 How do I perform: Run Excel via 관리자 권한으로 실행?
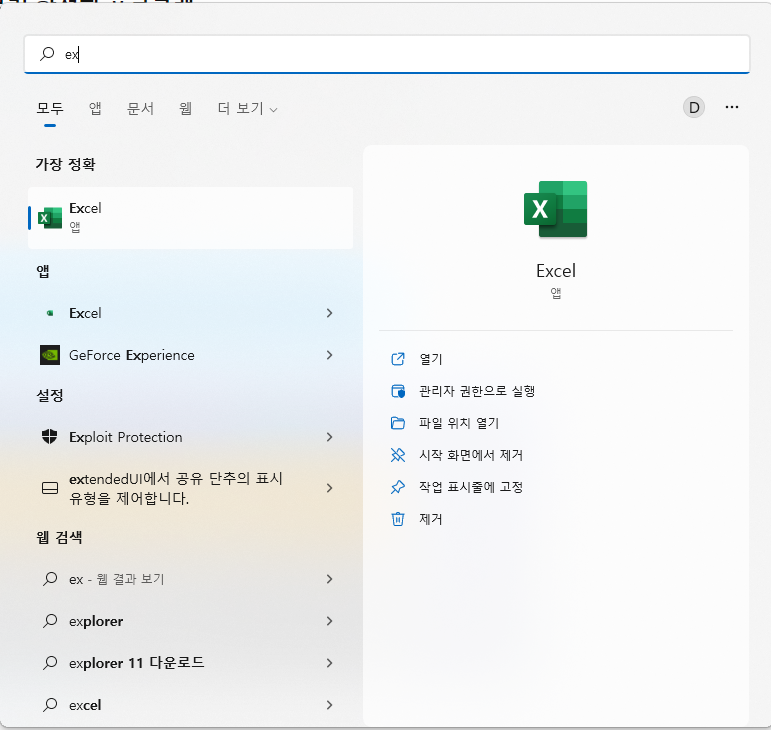pyautogui.click(x=476, y=391)
